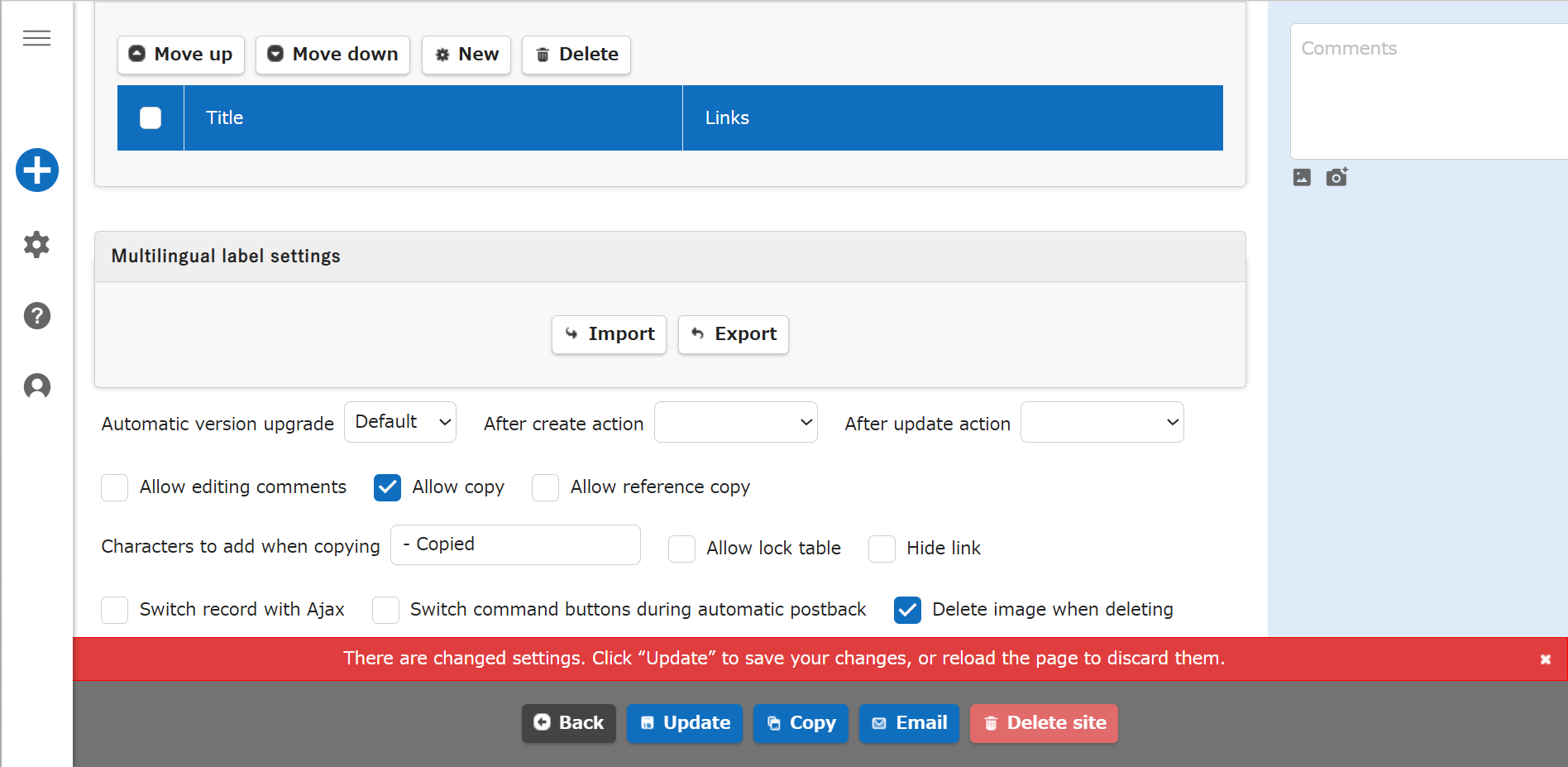The height and width of the screenshot is (767, 1568).
Task: Click the Title column header
Action: tap(433, 118)
